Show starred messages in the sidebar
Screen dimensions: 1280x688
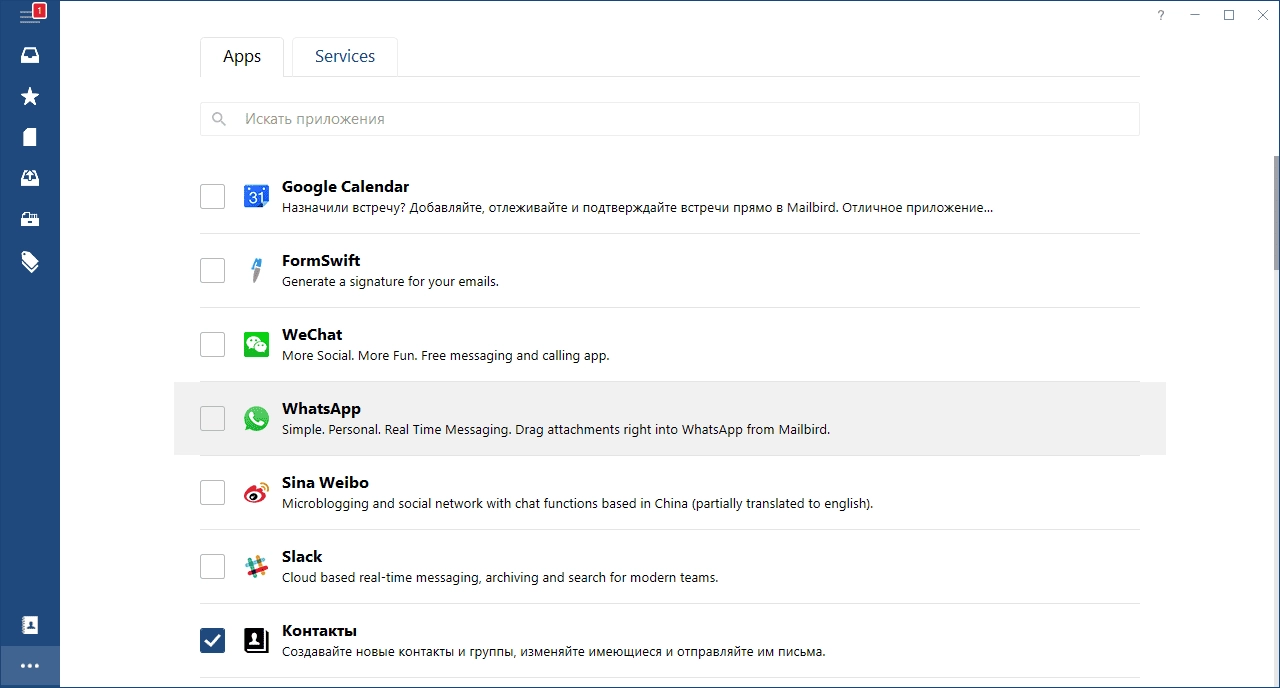click(x=30, y=96)
